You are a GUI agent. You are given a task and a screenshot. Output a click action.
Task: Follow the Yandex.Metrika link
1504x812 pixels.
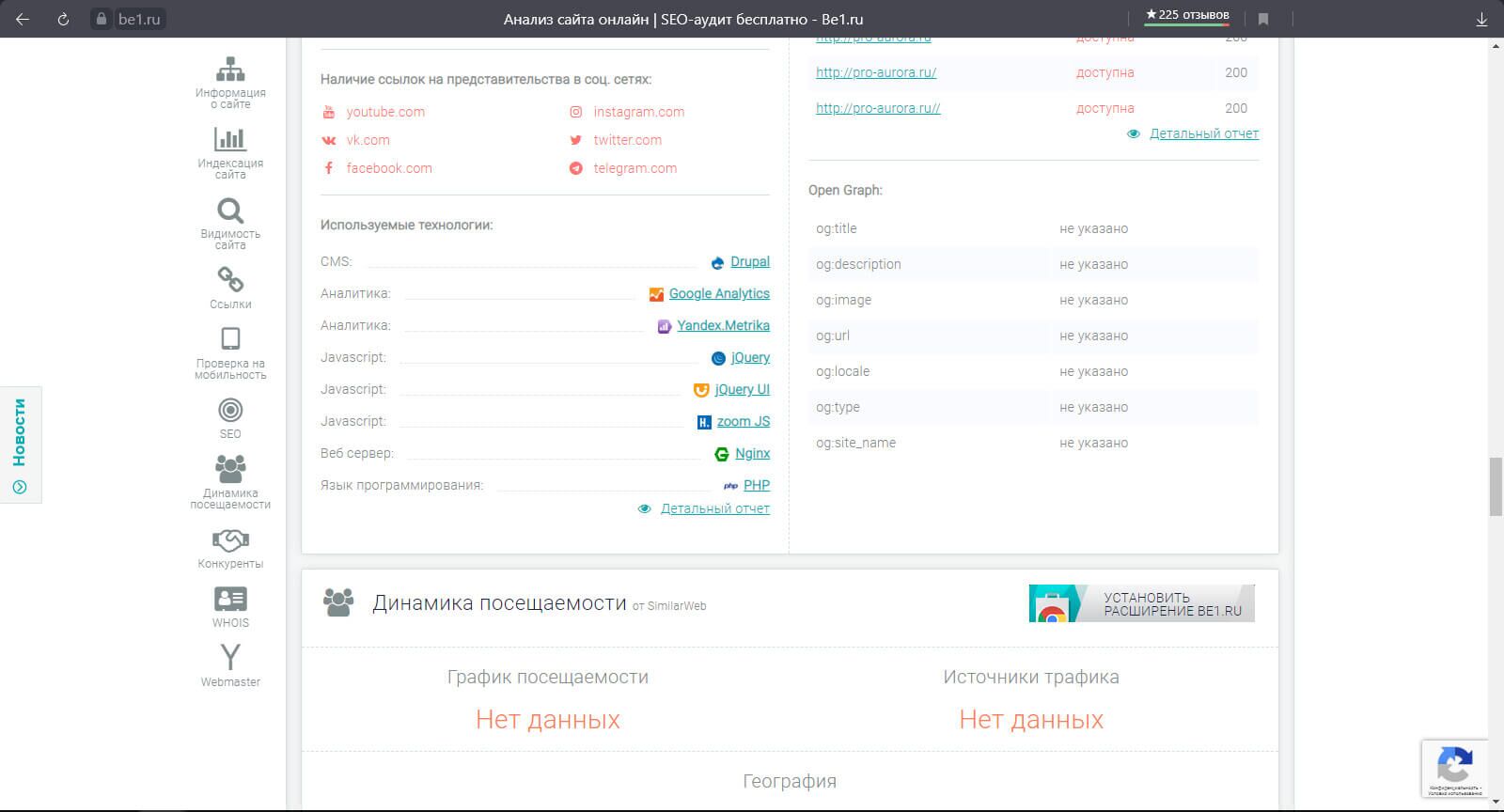click(723, 326)
